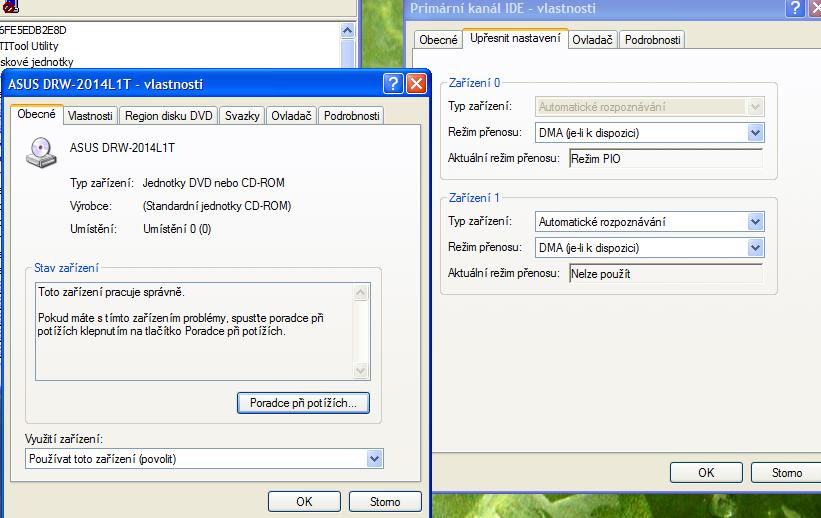This screenshot has width=821, height=518.
Task: Click the red icon at top-left of background window
Action: click(10, 6)
